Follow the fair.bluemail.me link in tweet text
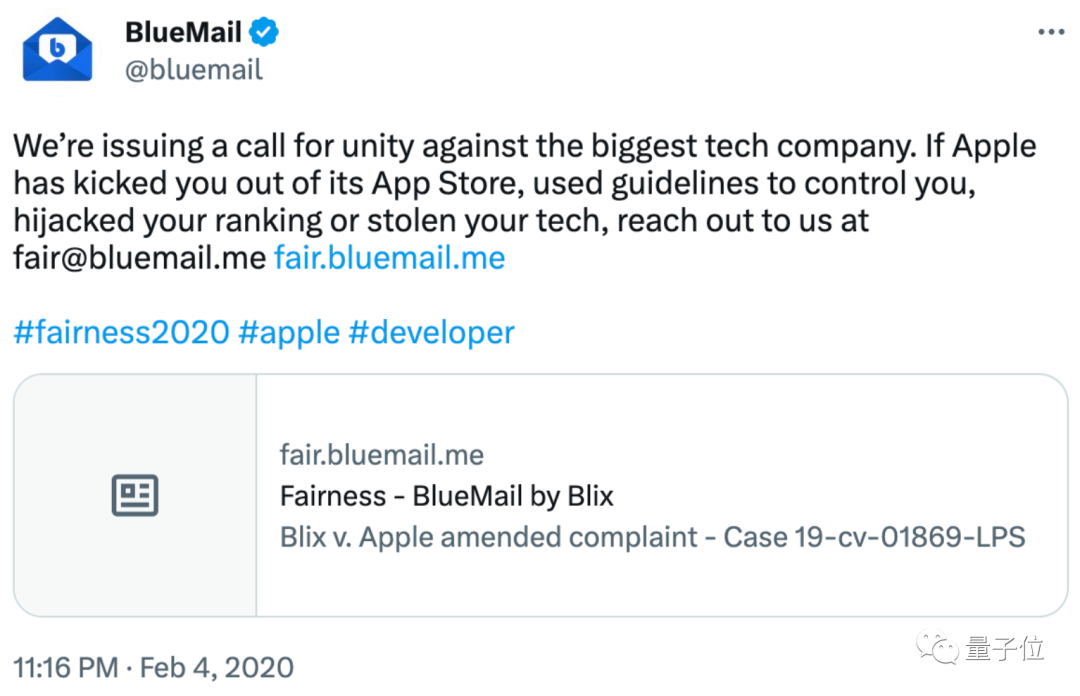The image size is (1080, 696). 390,258
